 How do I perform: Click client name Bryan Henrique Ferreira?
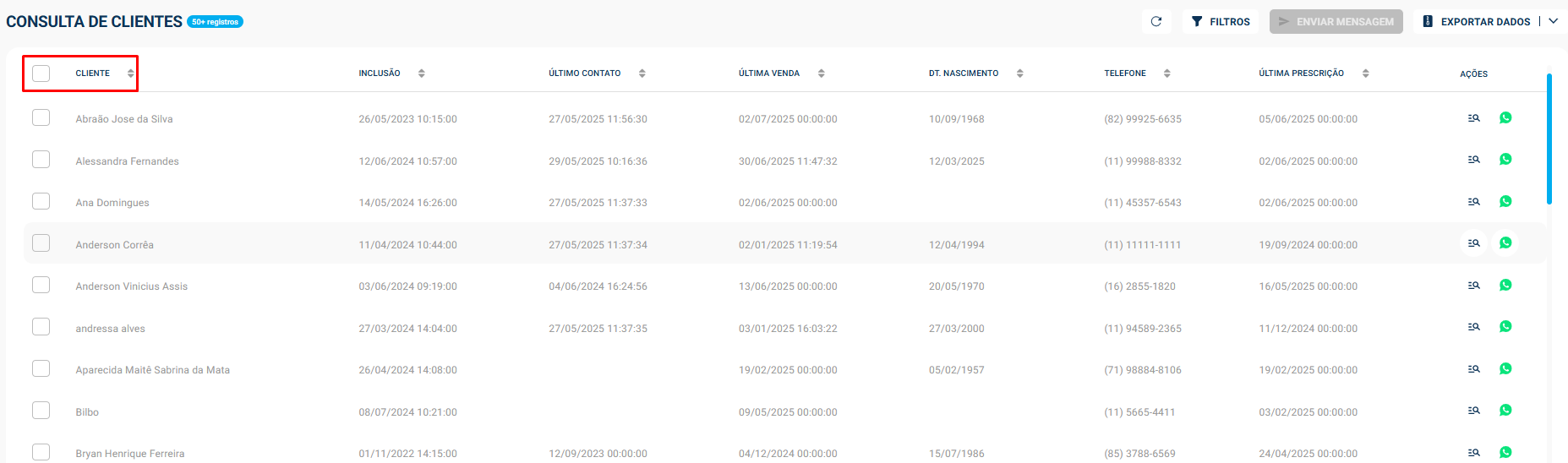(x=130, y=454)
